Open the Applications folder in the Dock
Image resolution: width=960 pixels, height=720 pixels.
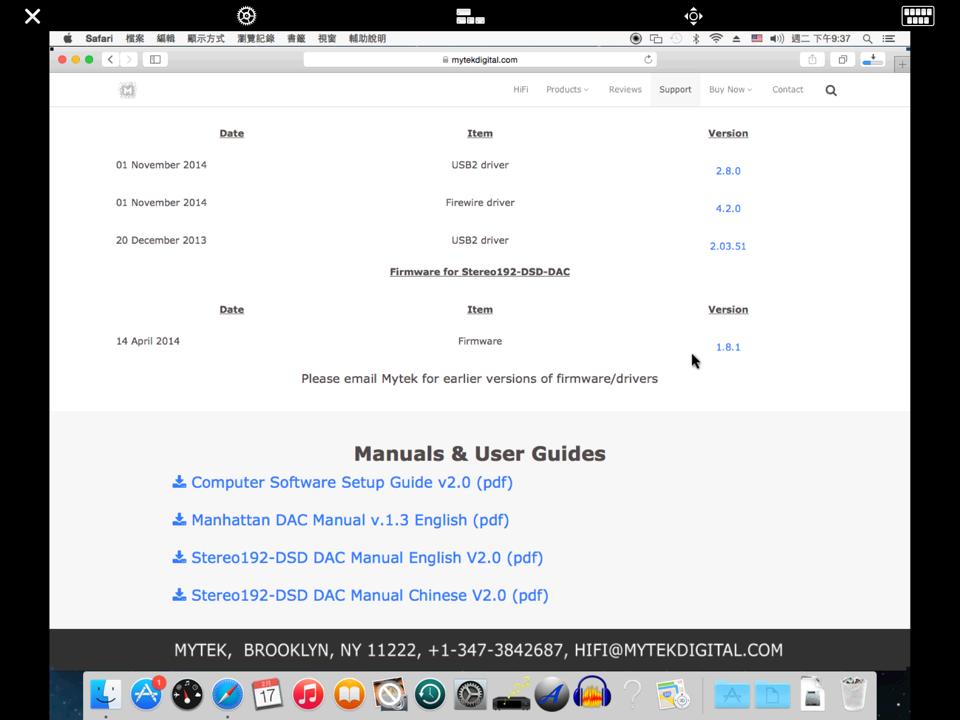pos(732,694)
